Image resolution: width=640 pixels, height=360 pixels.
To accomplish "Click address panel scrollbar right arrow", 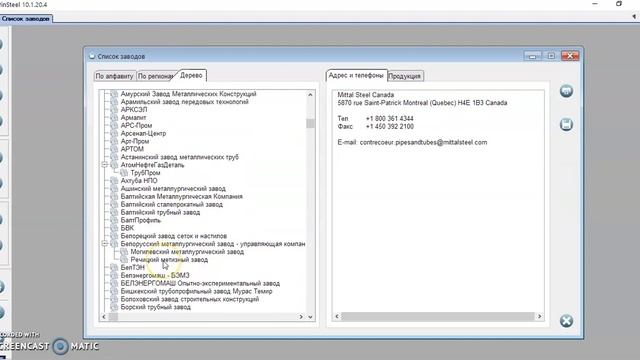I will (540, 316).
